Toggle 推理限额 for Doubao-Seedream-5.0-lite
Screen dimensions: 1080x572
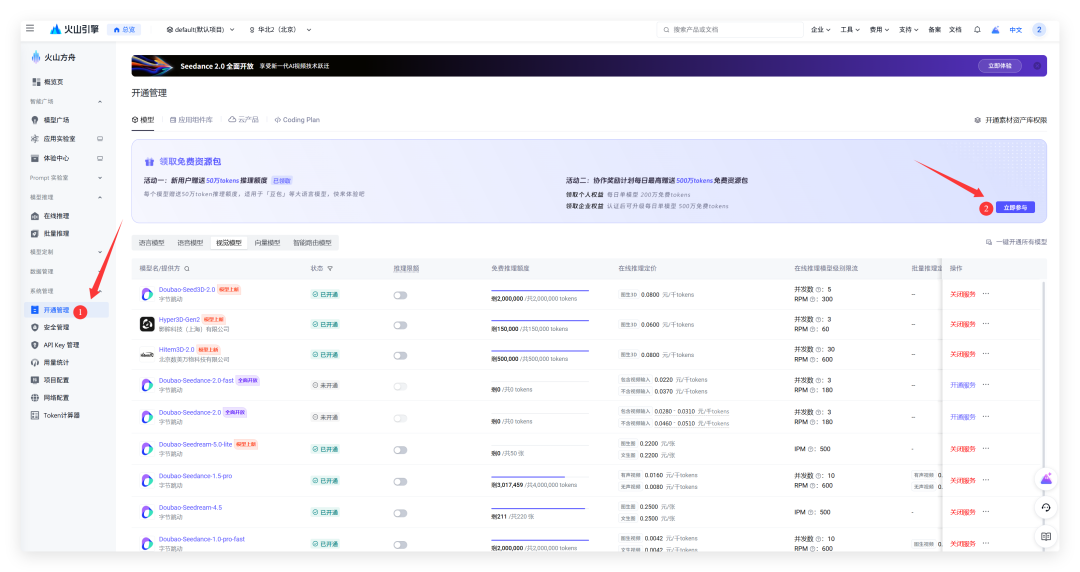coord(400,450)
